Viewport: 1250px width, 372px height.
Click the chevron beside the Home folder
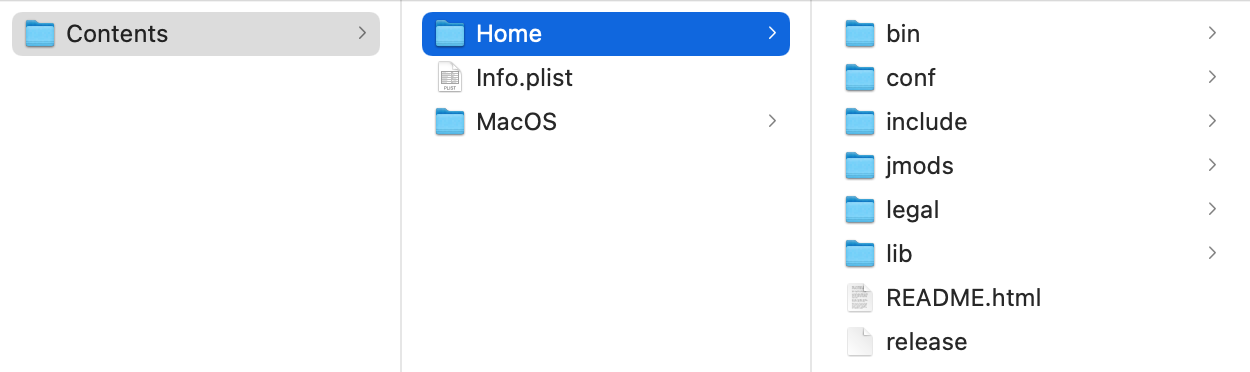tap(772, 33)
